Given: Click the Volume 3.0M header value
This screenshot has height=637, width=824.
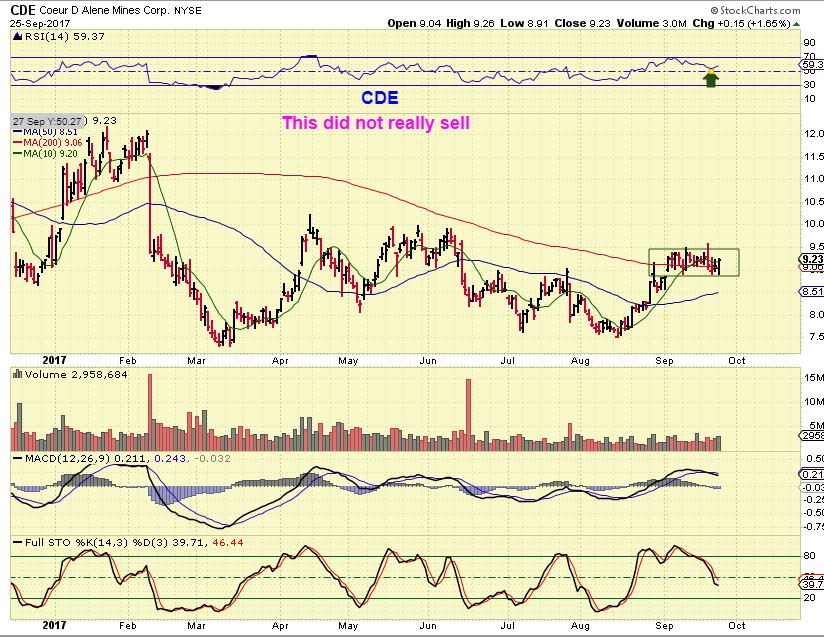Looking at the screenshot, I should click(x=652, y=24).
